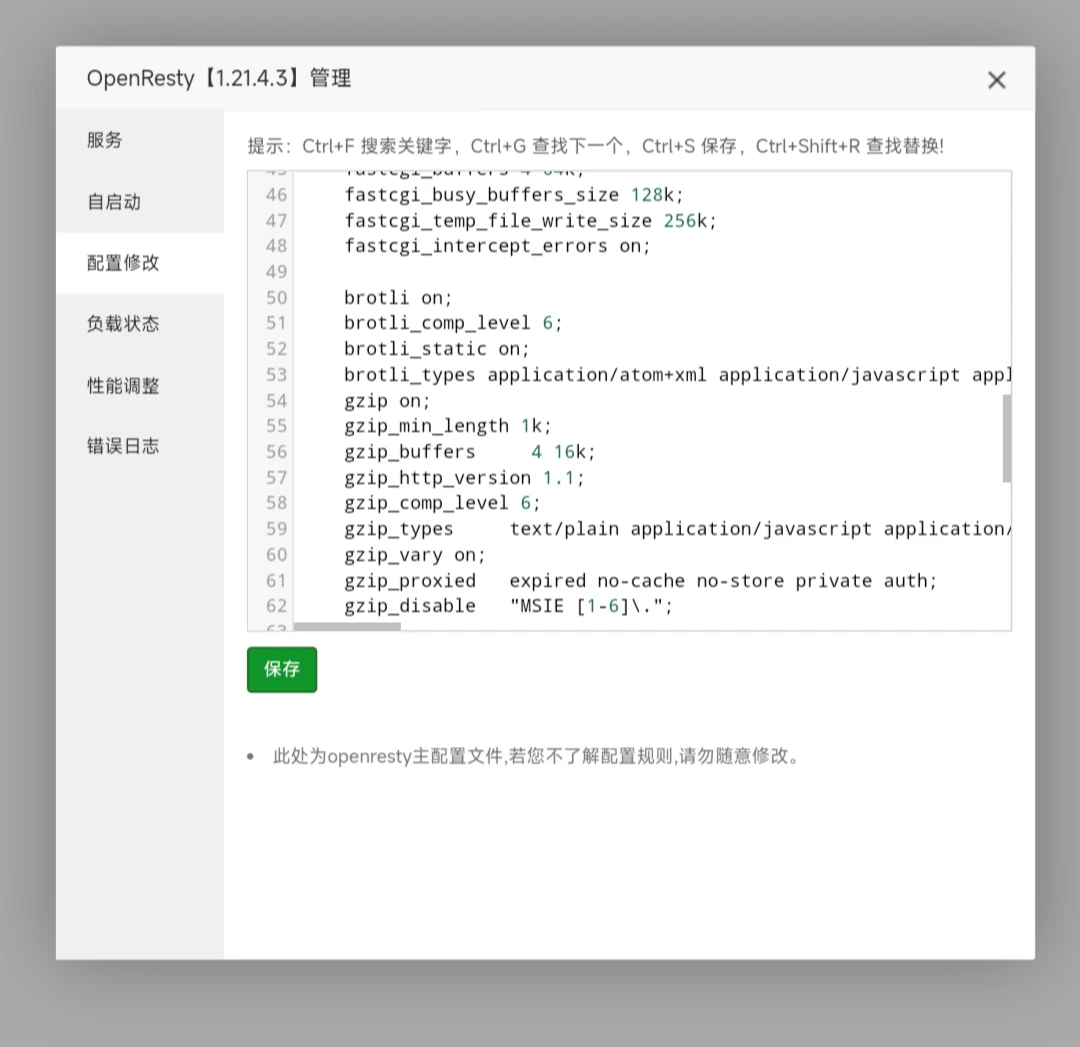Open the 负载状态 panel
The height and width of the screenshot is (1047, 1080).
[123, 324]
